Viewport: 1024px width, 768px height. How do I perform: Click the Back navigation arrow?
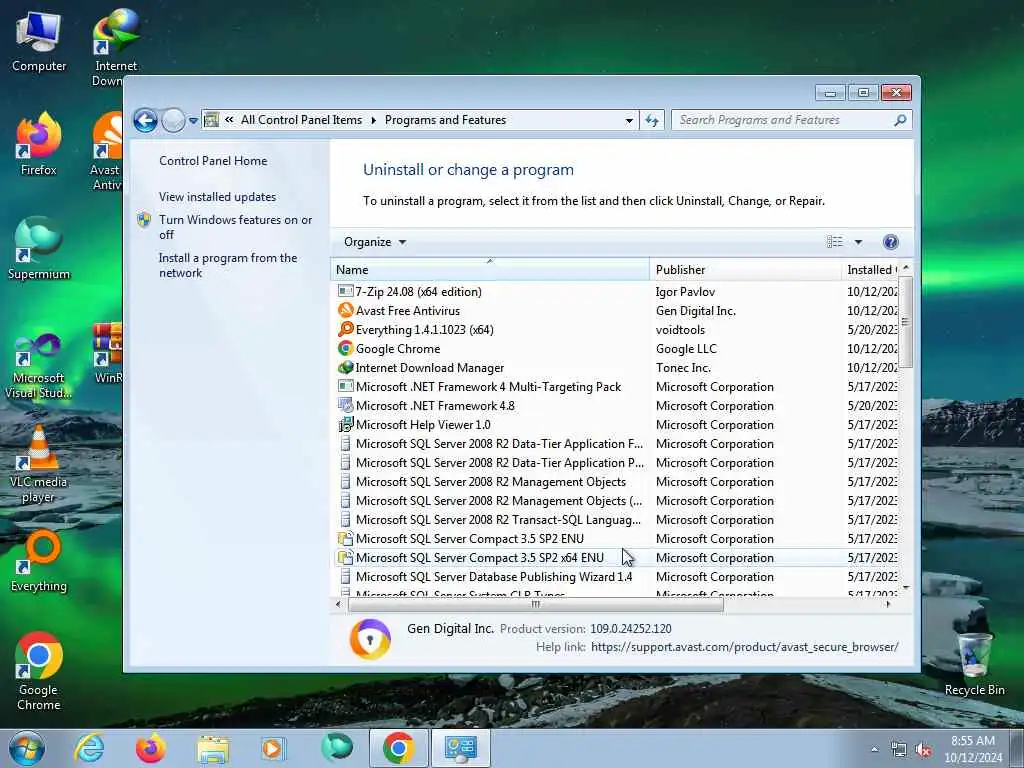pyautogui.click(x=145, y=120)
